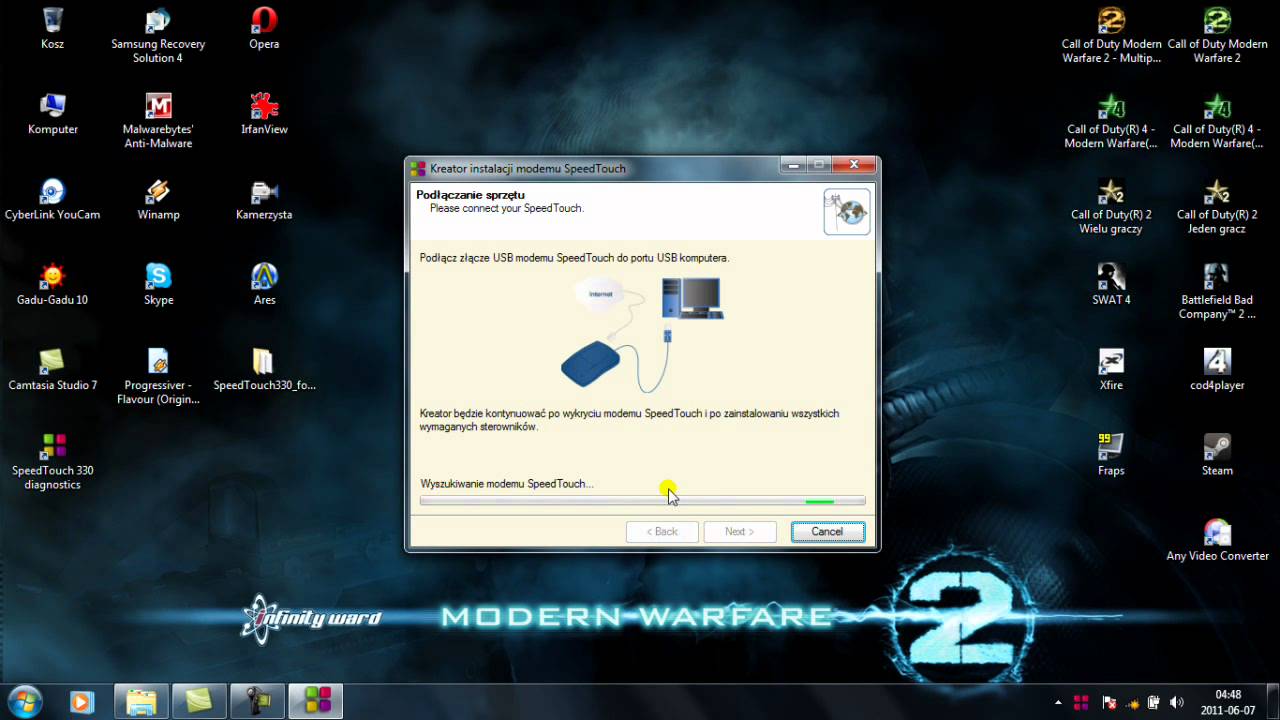Select the Xfire desktop icon
The image size is (1280, 720).
1111,368
